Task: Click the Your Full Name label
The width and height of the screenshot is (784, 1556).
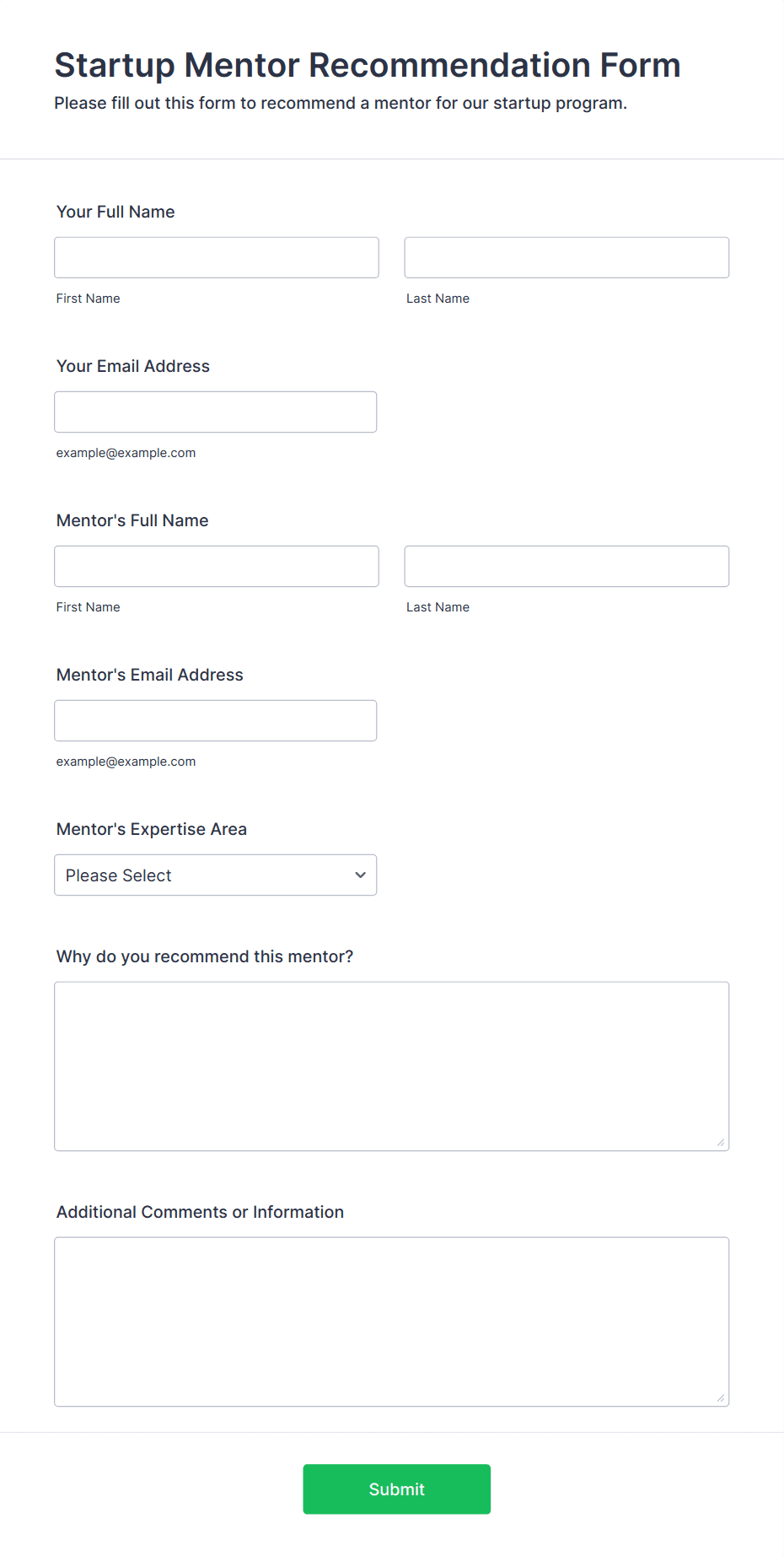Action: point(115,212)
